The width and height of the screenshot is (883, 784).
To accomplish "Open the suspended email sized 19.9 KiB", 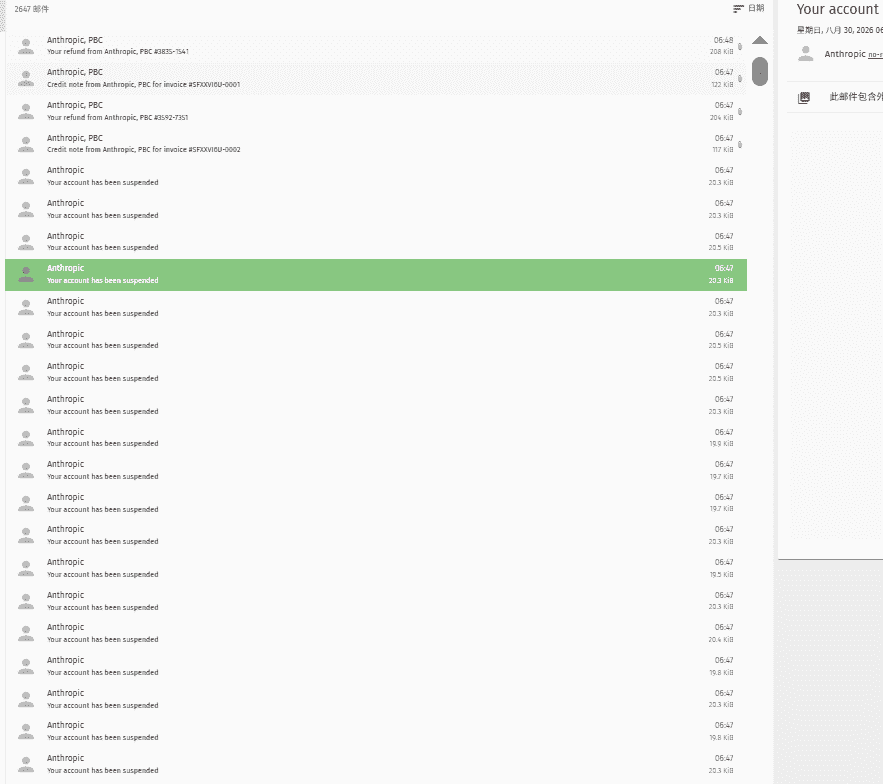I will coord(376,438).
